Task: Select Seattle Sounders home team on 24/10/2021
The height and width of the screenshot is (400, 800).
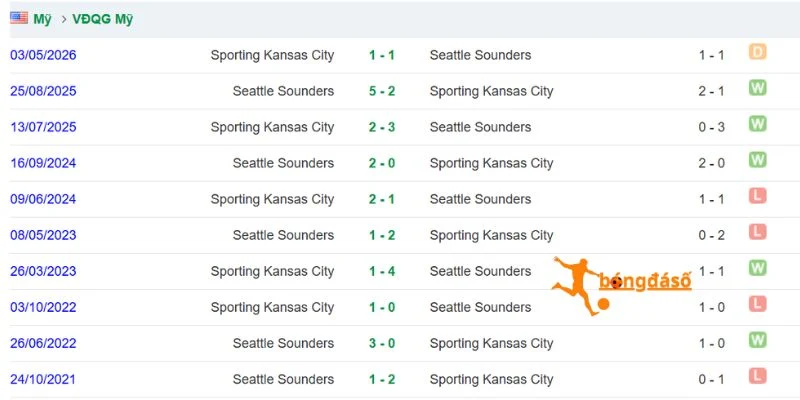Action: pos(284,380)
